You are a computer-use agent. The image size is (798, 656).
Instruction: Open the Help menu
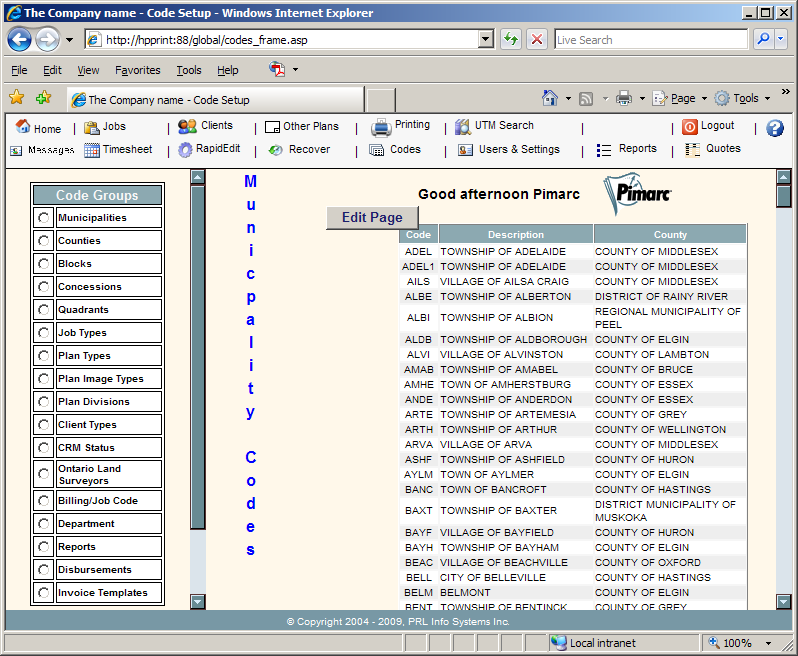click(x=227, y=70)
